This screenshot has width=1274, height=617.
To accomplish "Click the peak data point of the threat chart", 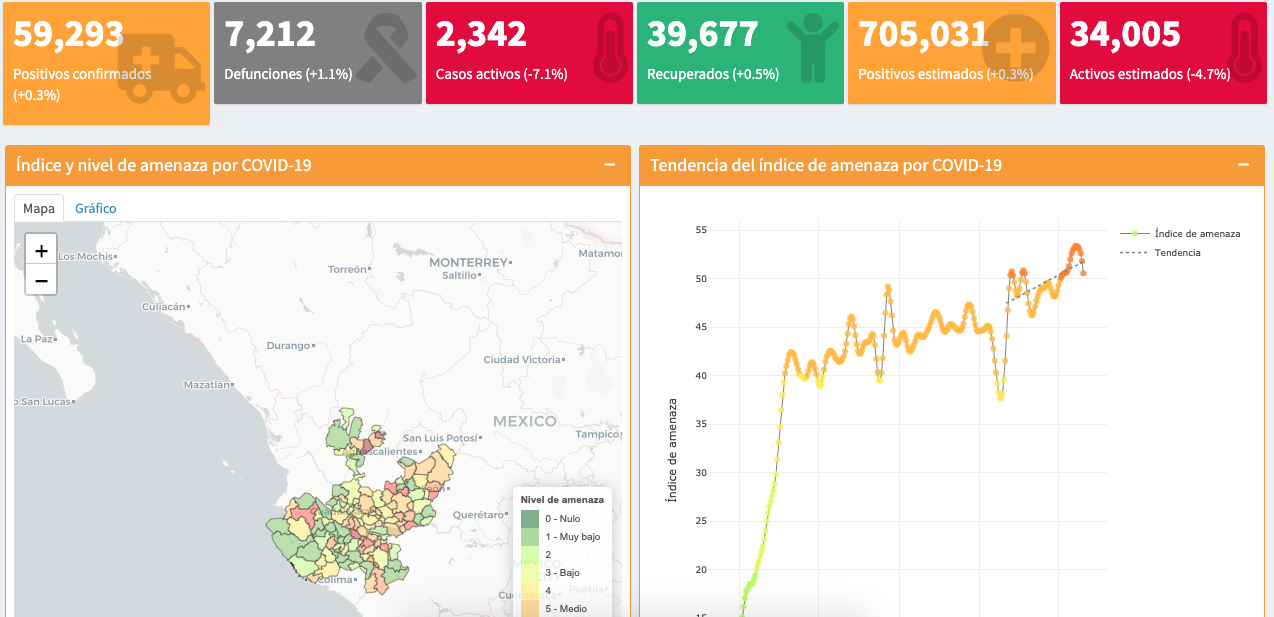I will pos(1076,247).
